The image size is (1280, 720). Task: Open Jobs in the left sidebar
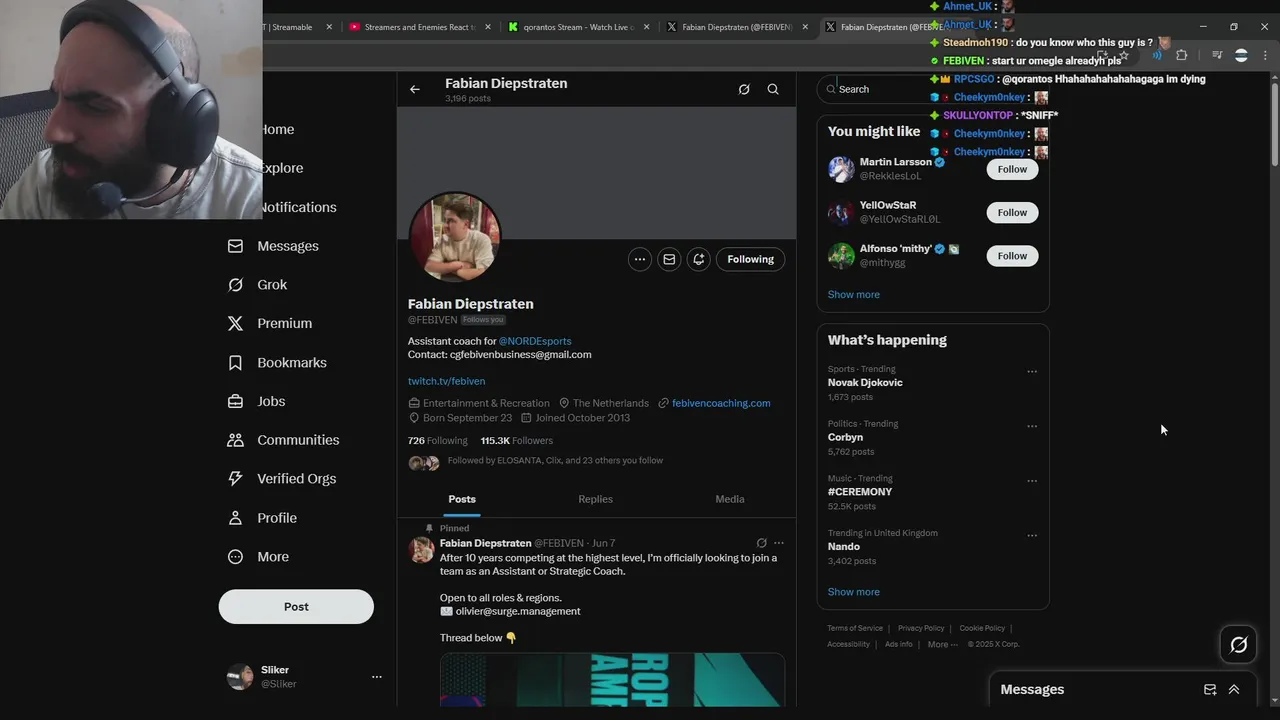click(x=256, y=401)
